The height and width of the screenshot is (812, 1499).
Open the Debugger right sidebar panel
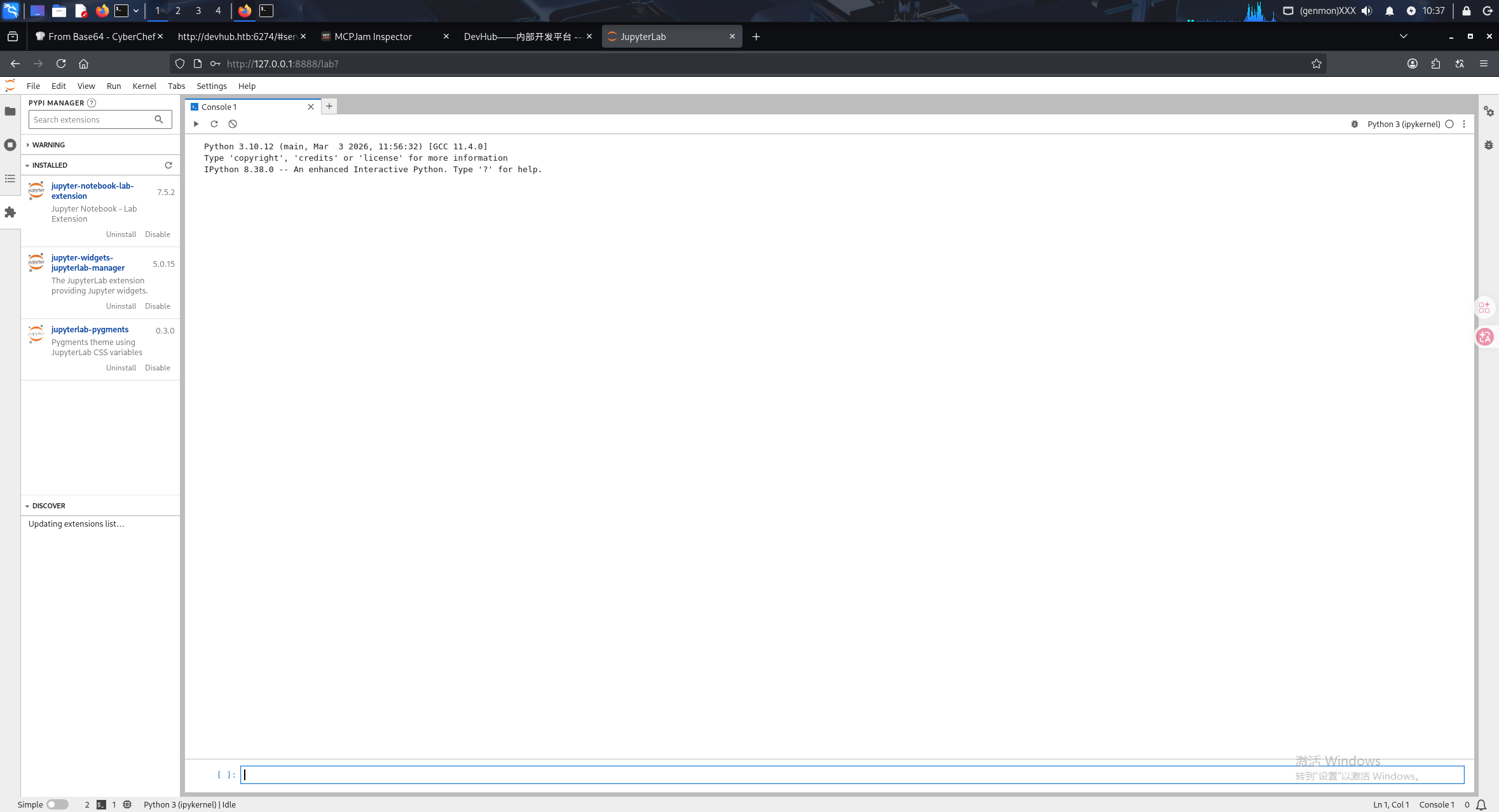pyautogui.click(x=1489, y=145)
